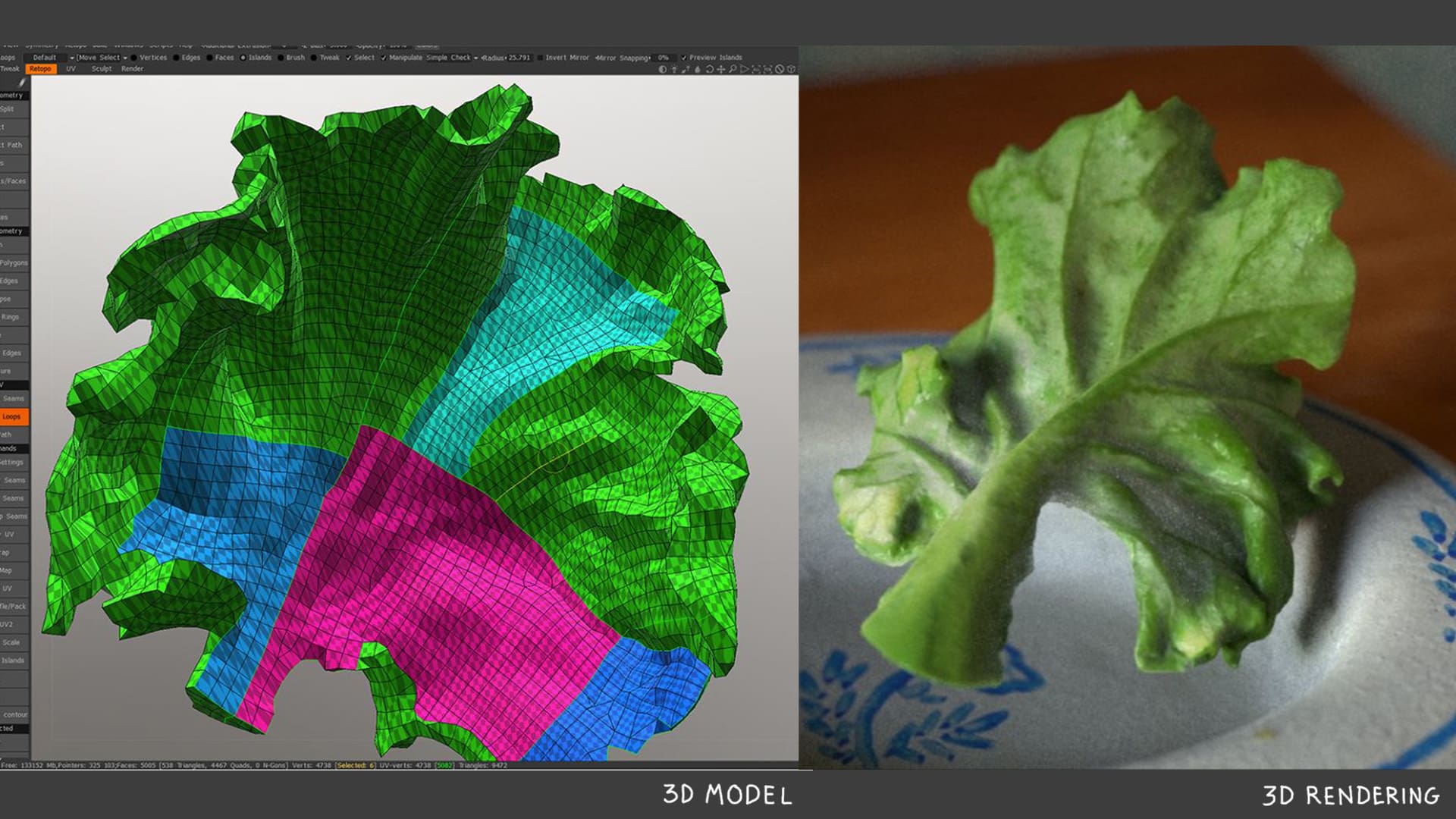Click the Triangles count in the status bar
The image size is (1456, 819).
[483, 765]
